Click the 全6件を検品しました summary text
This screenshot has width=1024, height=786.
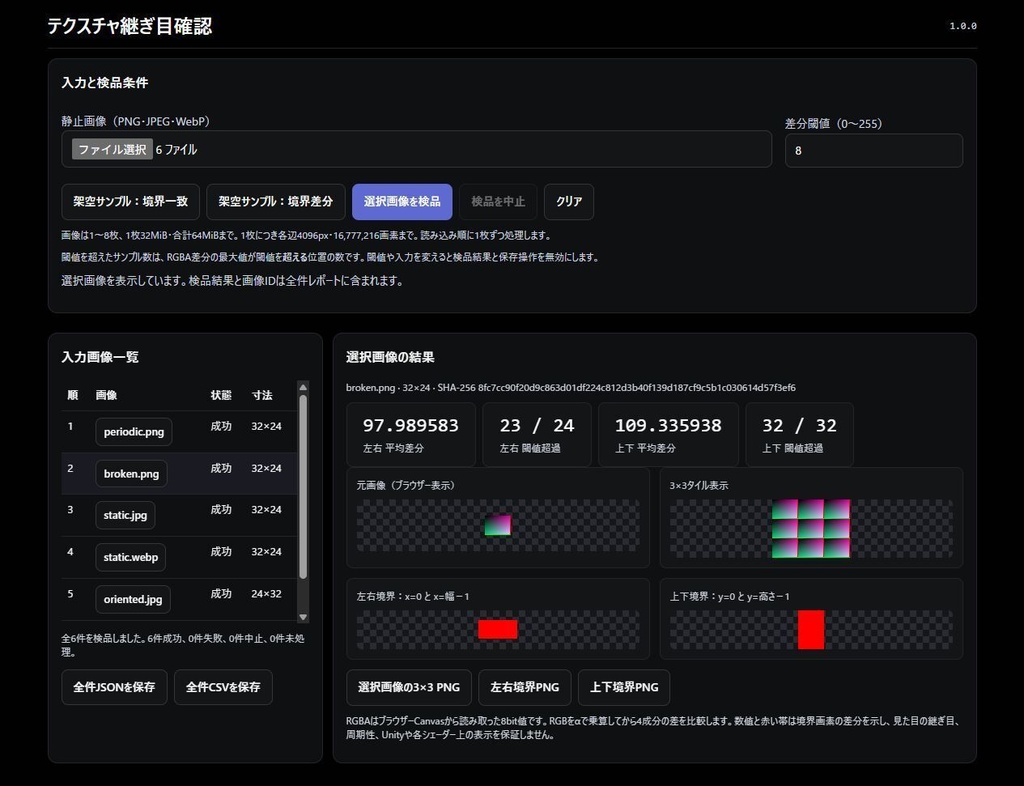tap(183, 645)
